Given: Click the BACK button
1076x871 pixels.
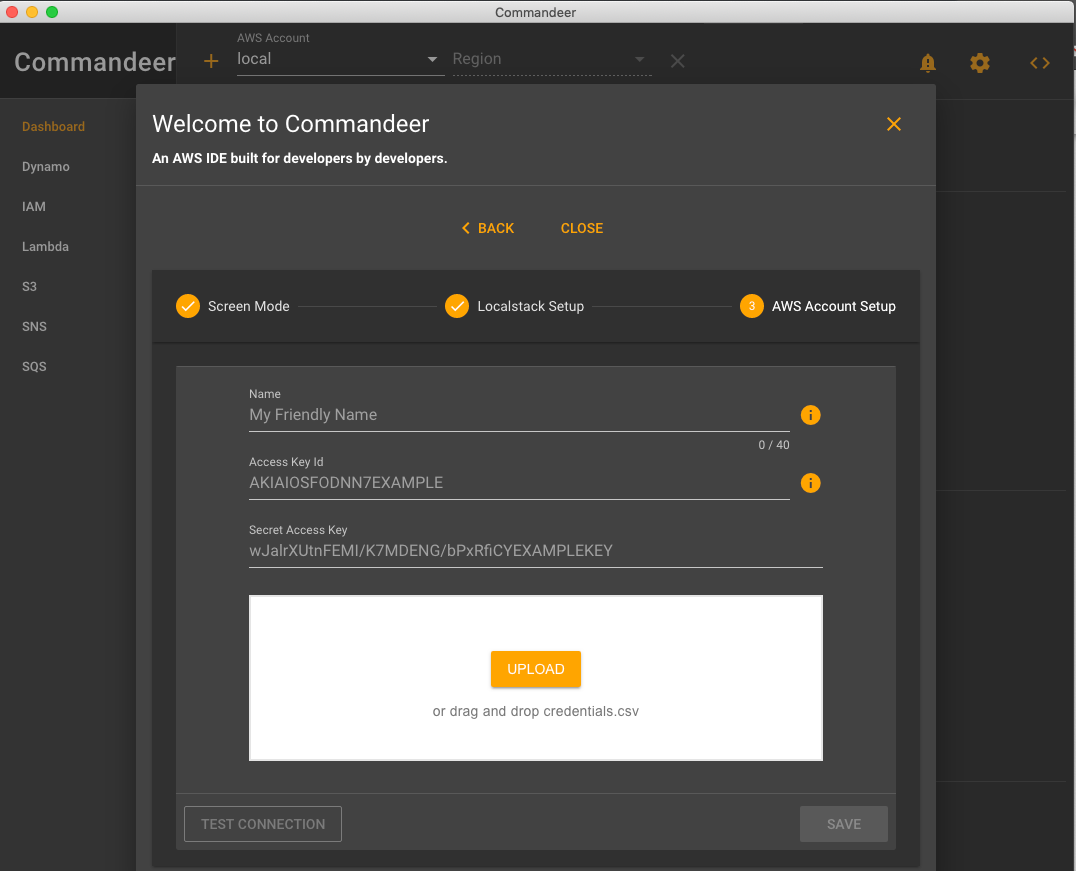Looking at the screenshot, I should pos(488,228).
